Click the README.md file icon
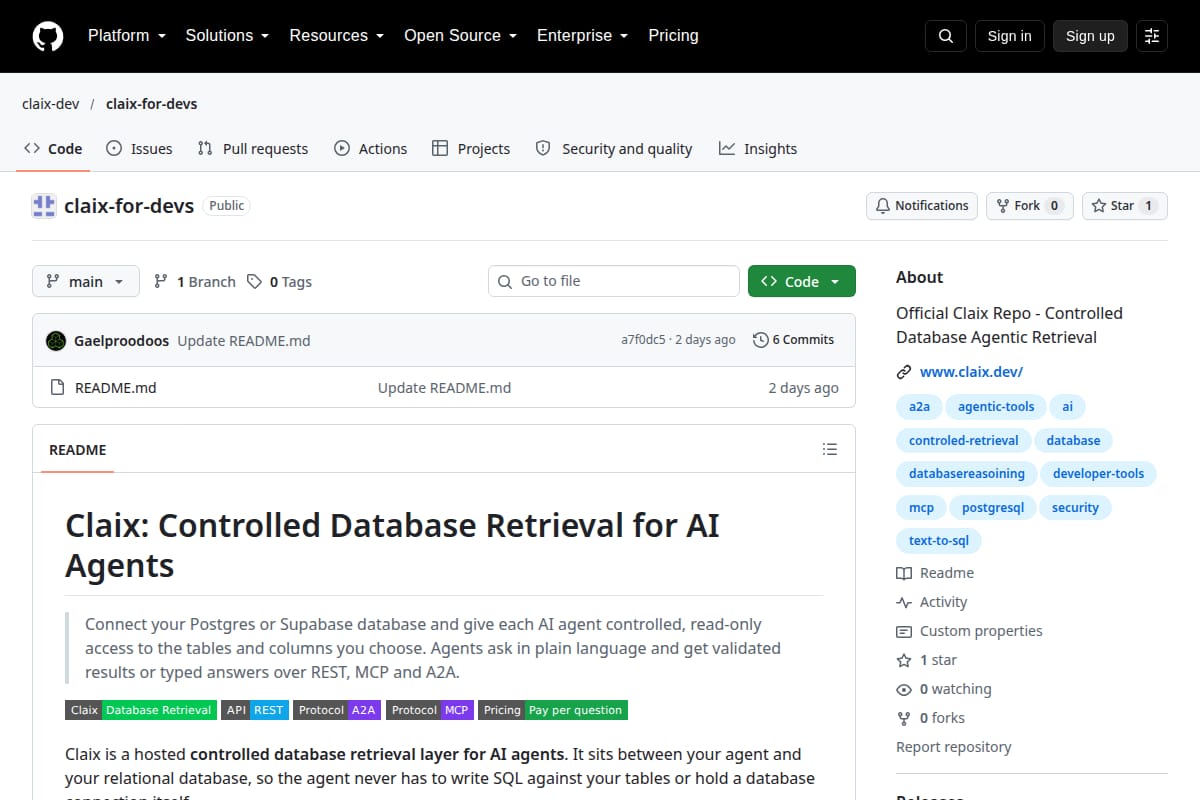 (x=57, y=388)
